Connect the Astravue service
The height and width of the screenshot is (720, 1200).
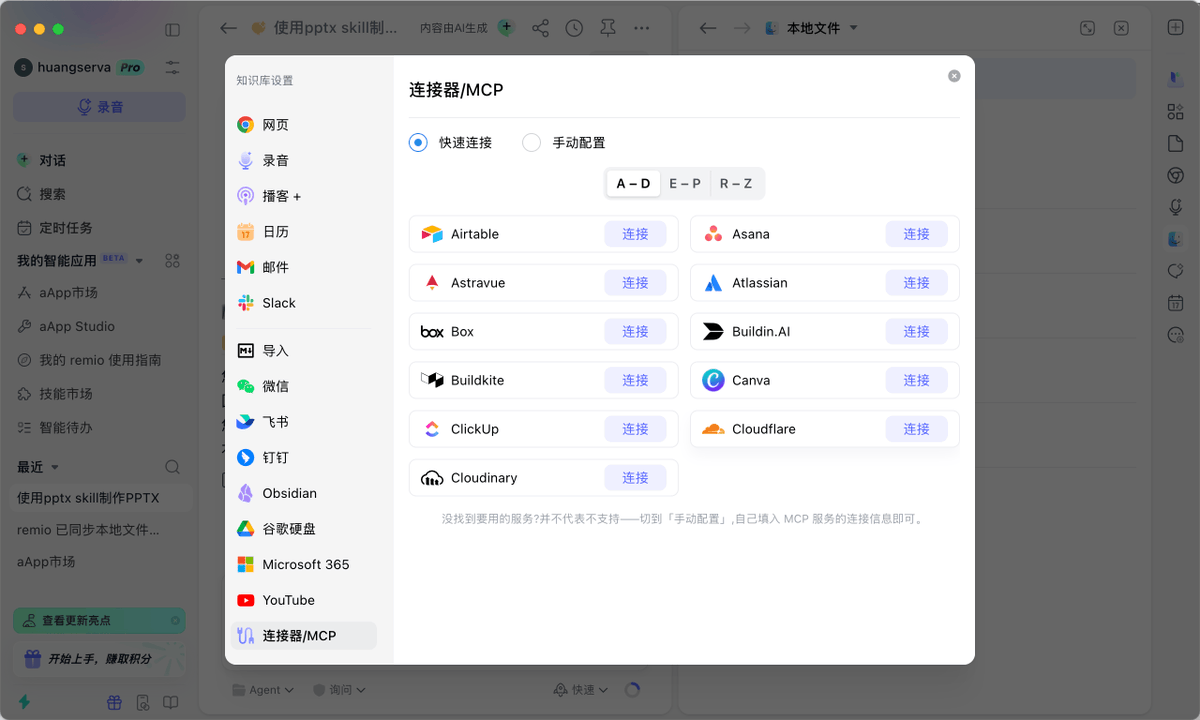click(x=635, y=283)
